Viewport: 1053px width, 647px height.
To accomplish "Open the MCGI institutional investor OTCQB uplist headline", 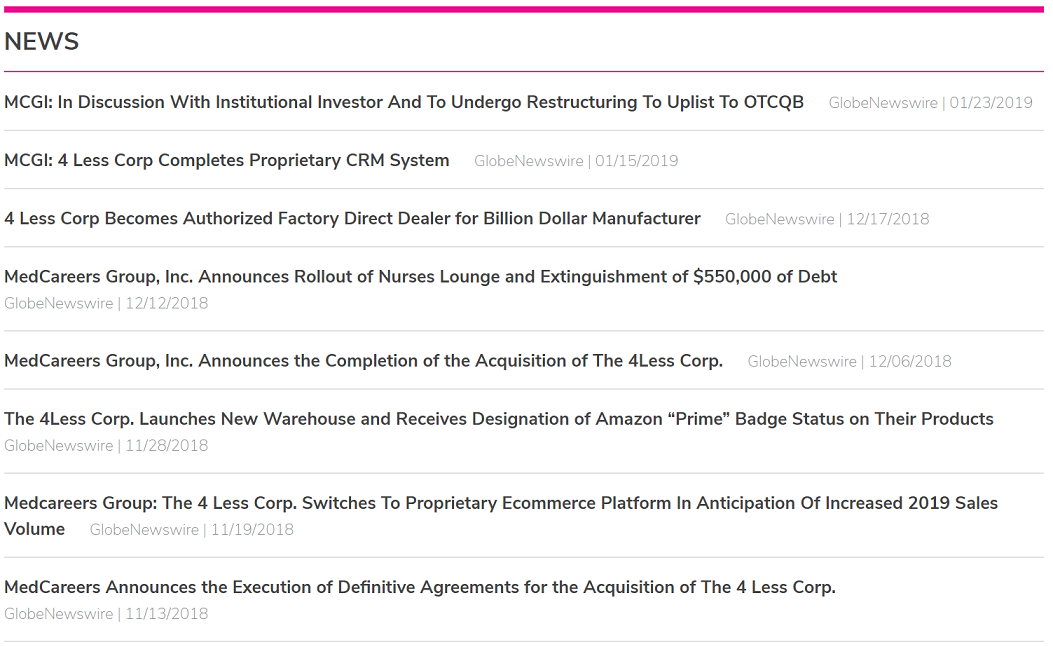I will (404, 102).
